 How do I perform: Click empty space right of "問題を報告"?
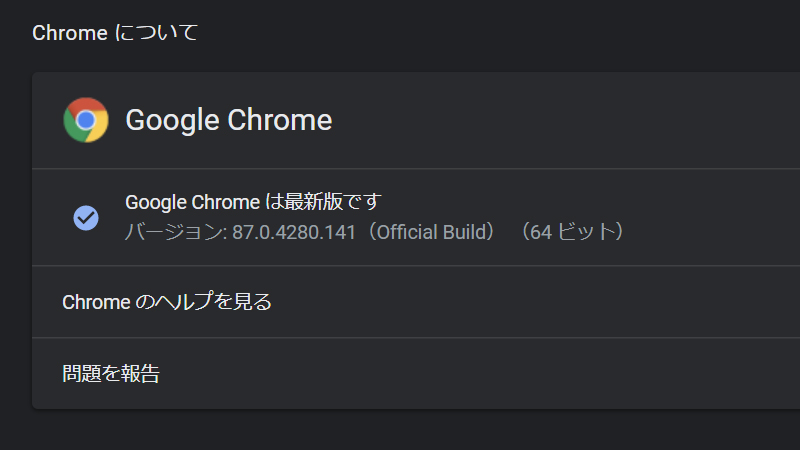coord(500,374)
